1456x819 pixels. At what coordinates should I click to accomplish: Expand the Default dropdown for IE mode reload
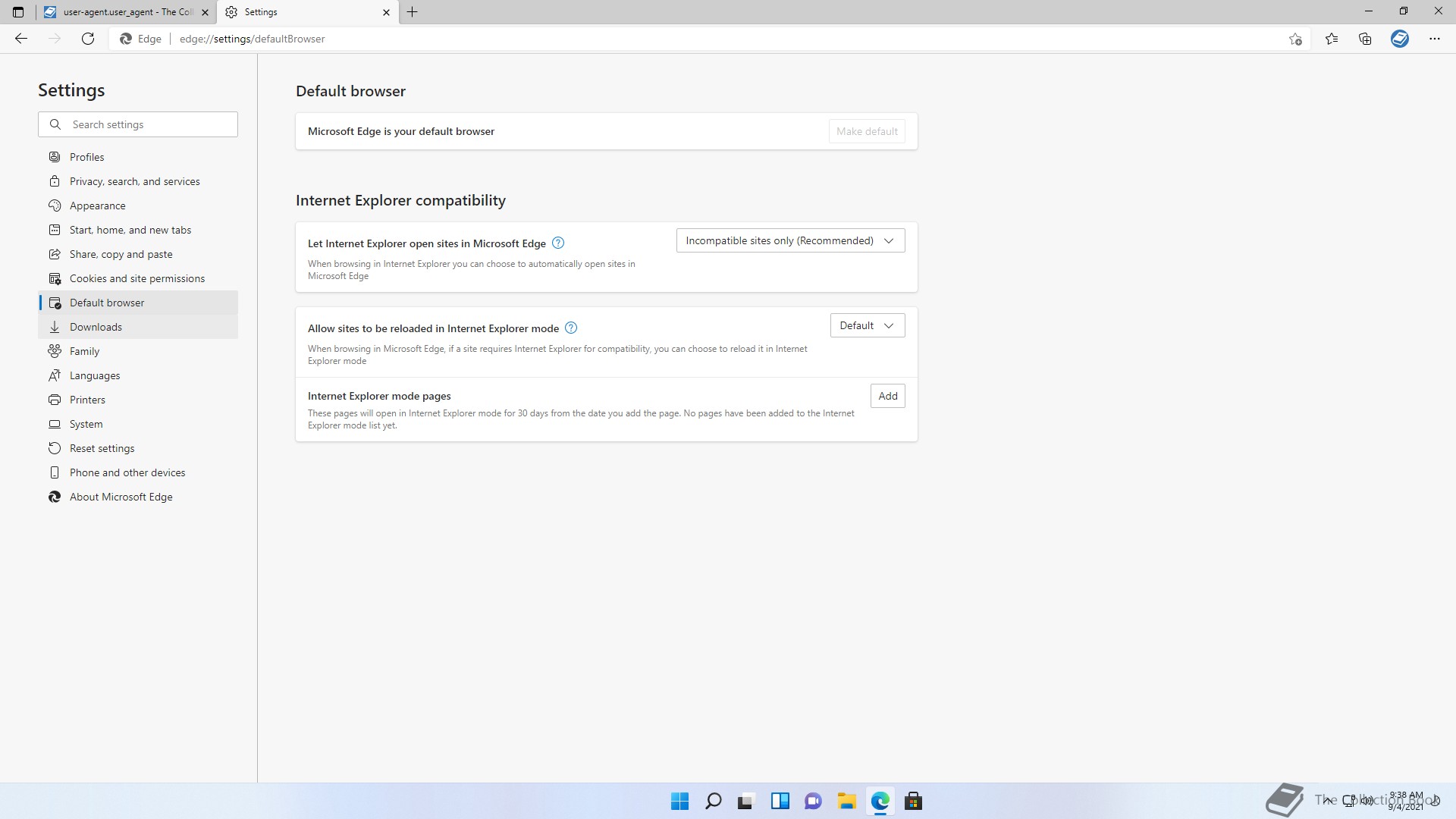point(868,325)
